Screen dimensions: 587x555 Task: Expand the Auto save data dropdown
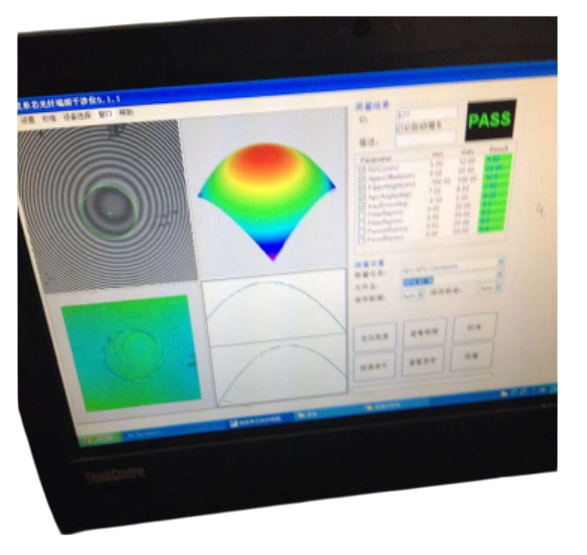tap(420, 295)
